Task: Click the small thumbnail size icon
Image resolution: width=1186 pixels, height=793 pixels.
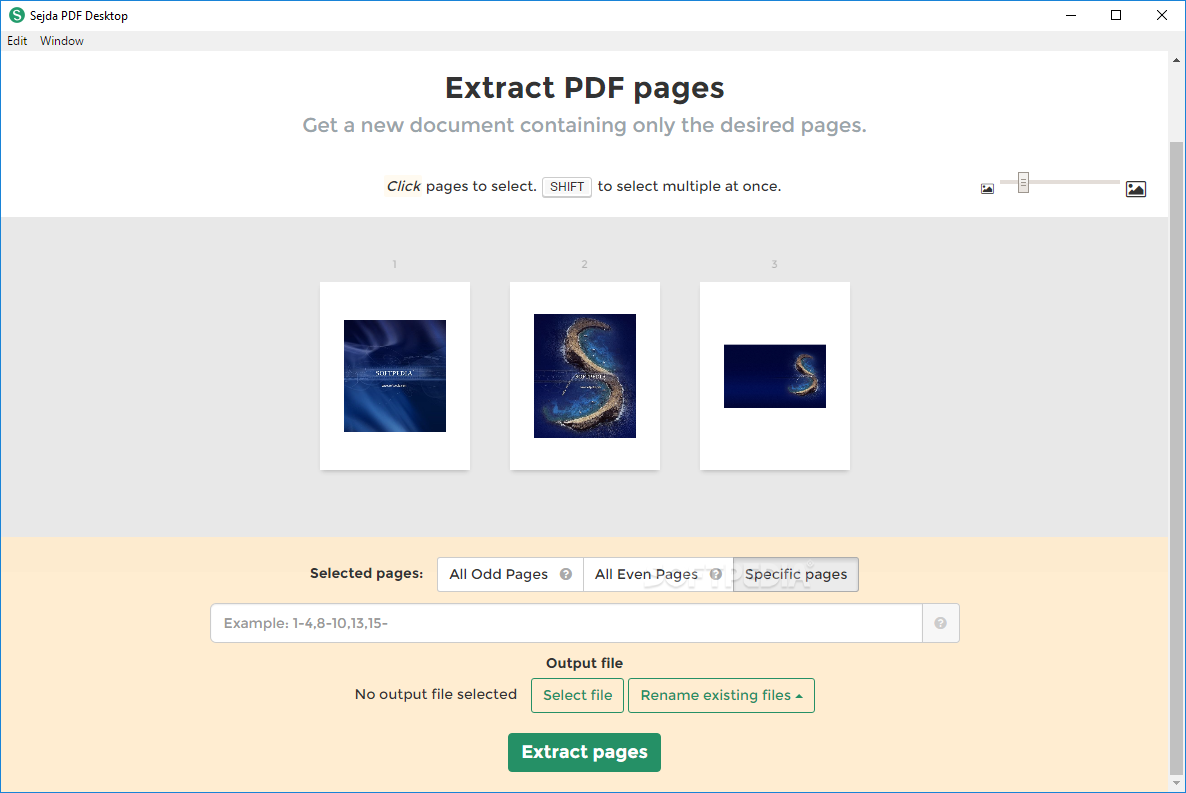Action: 987,188
